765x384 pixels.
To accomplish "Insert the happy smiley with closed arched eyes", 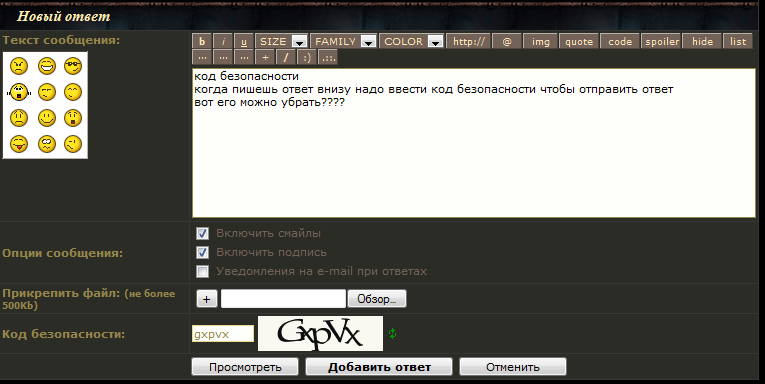I will pos(73,92).
